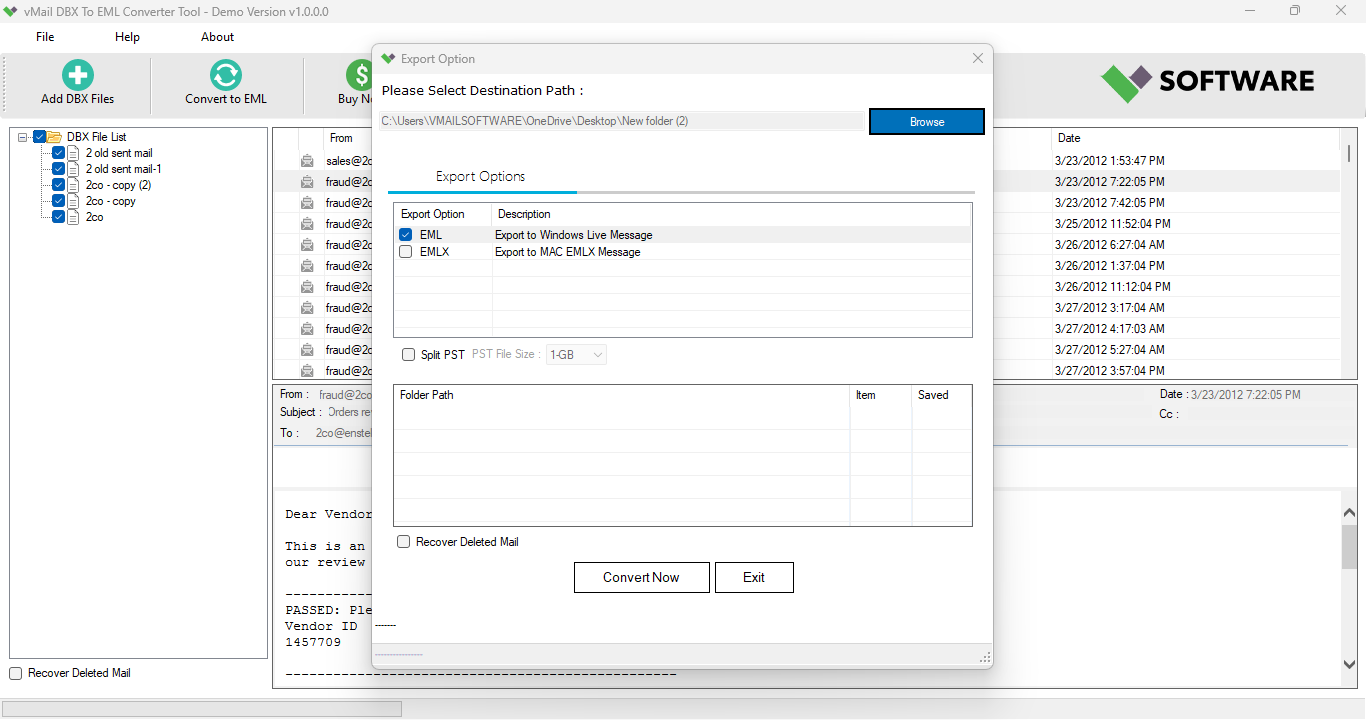Enable the Split PST option
Viewport: 1366px width, 720px height.
408,354
